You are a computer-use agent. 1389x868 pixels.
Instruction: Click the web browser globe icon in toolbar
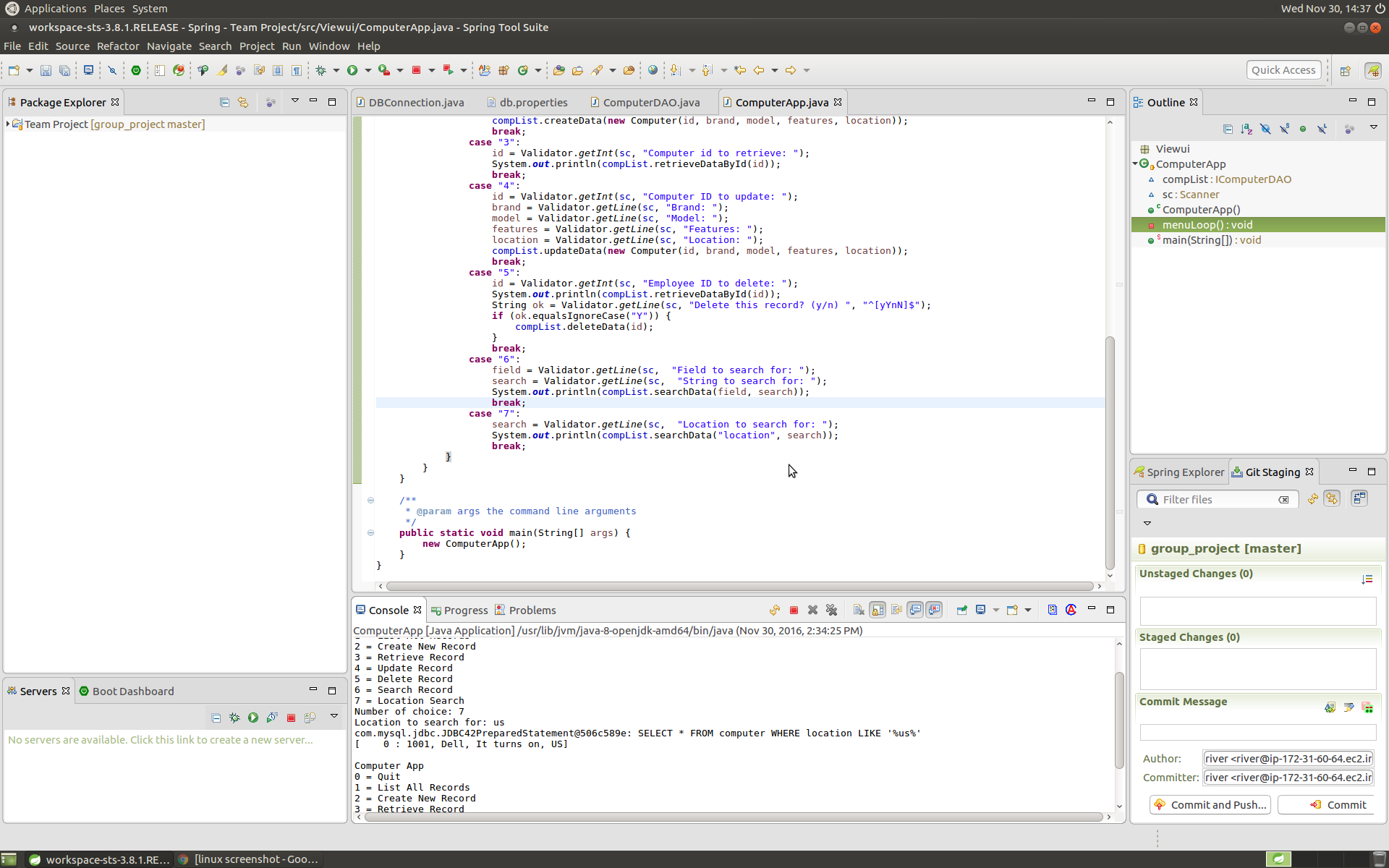coord(653,70)
